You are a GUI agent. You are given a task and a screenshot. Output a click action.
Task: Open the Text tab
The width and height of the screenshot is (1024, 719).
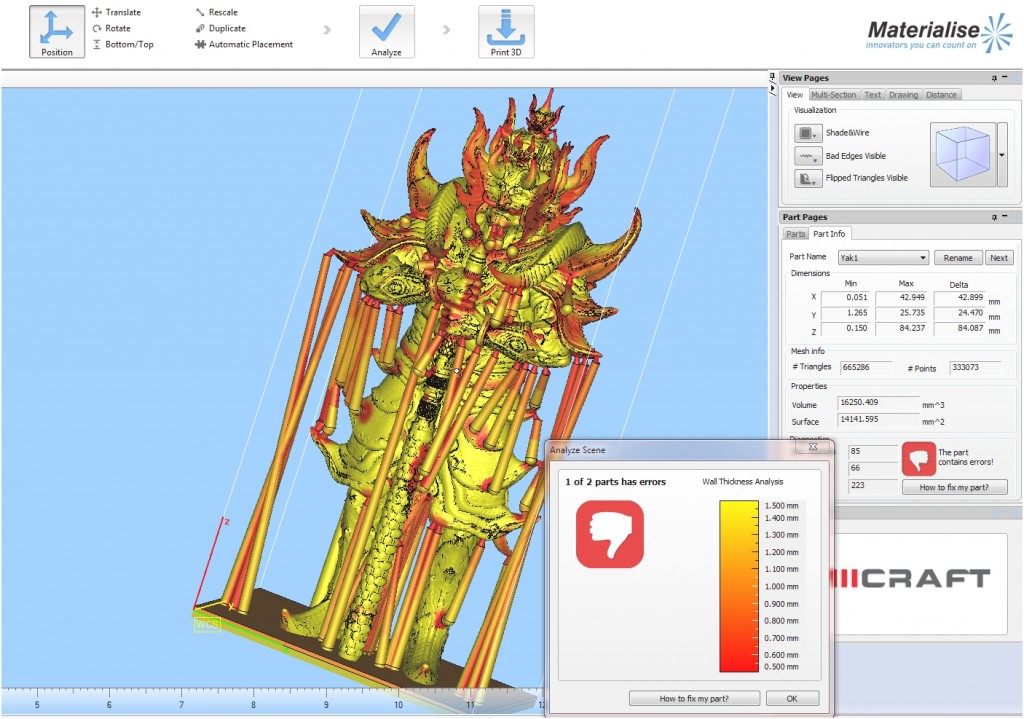[872, 95]
